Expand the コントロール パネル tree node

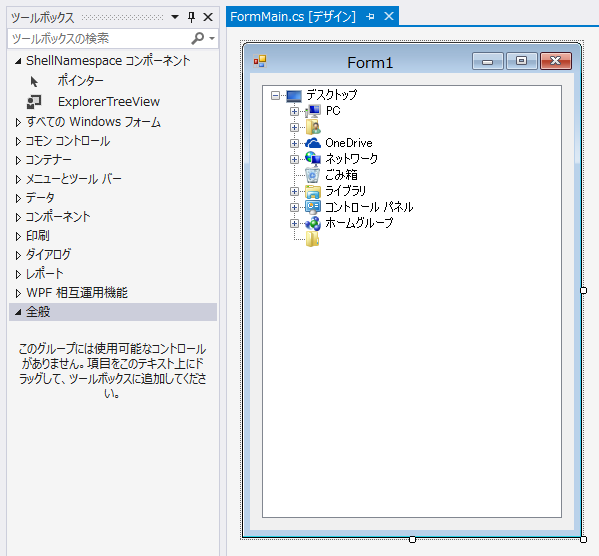(x=294, y=207)
